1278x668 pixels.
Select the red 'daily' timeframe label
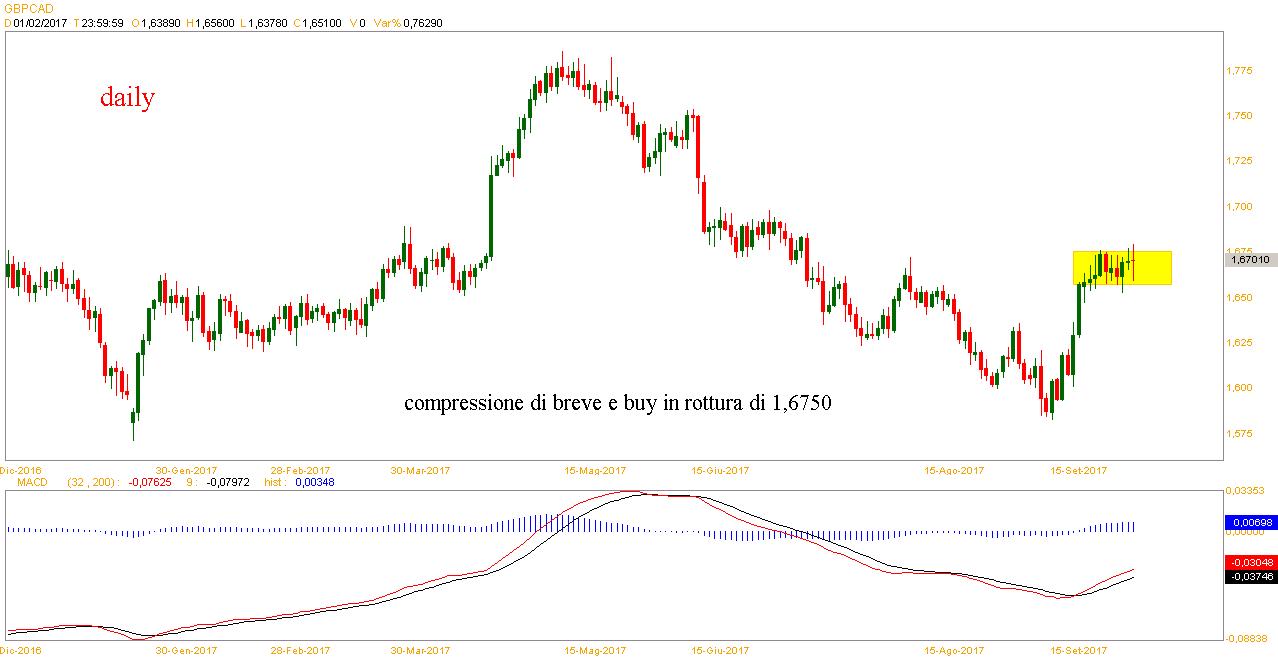click(127, 98)
